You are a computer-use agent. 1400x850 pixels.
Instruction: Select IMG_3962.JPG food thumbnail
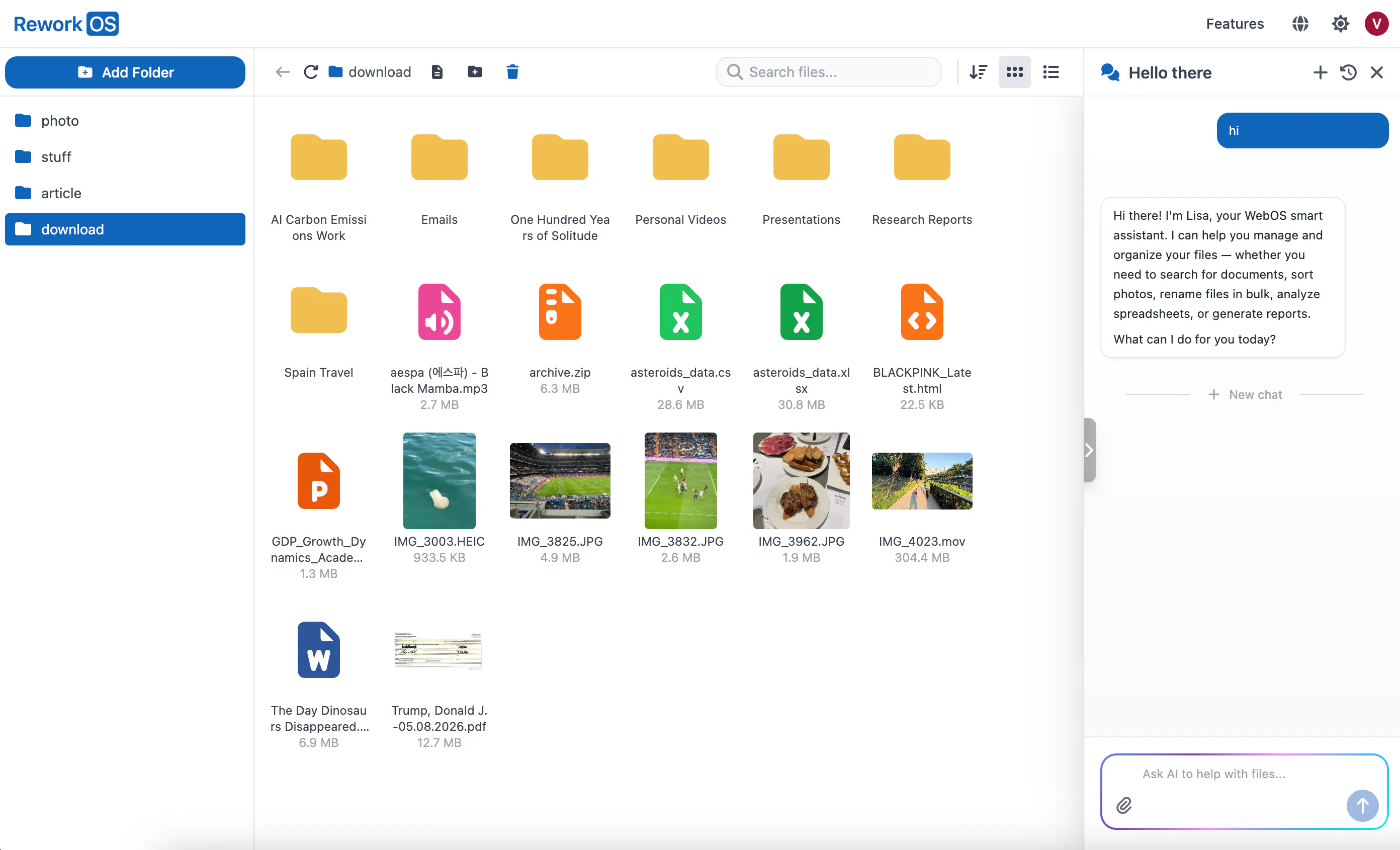pos(801,480)
